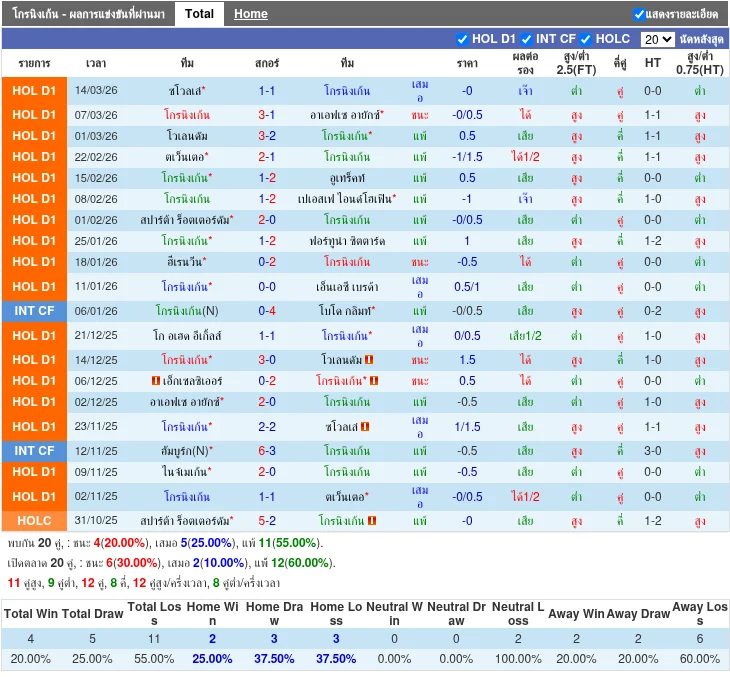Open ซโวลเล่ team link in 14/03/26 row
Viewport: 730px width, 677px height.
(187, 91)
